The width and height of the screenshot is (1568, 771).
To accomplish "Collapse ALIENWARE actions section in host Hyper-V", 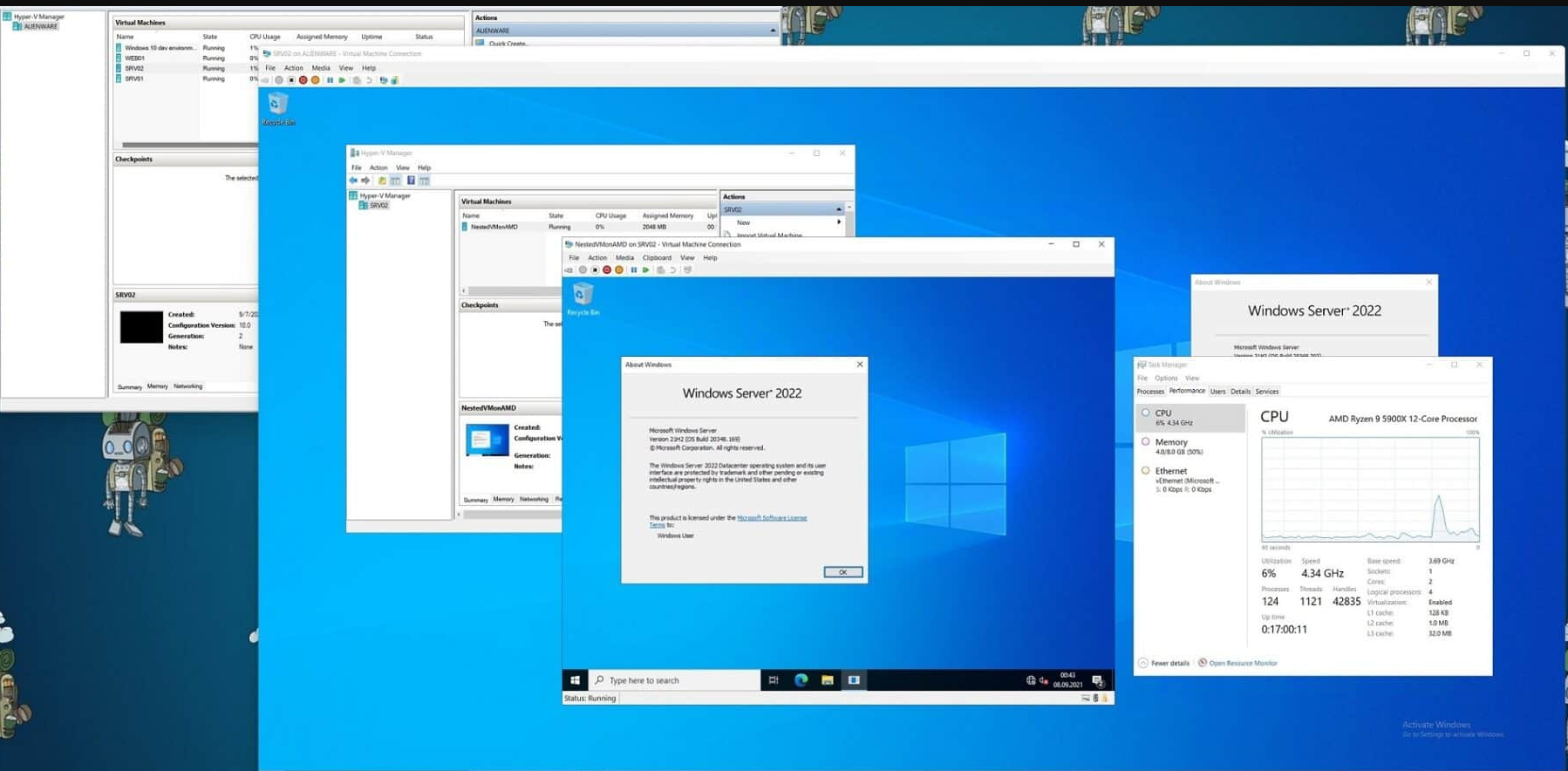I will click(x=773, y=31).
